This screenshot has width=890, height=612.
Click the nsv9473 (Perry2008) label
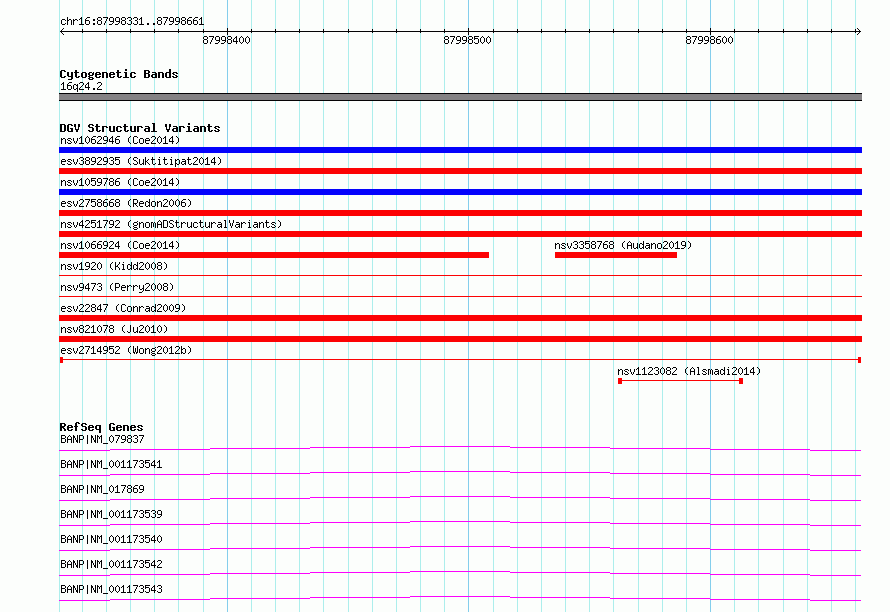(x=117, y=287)
